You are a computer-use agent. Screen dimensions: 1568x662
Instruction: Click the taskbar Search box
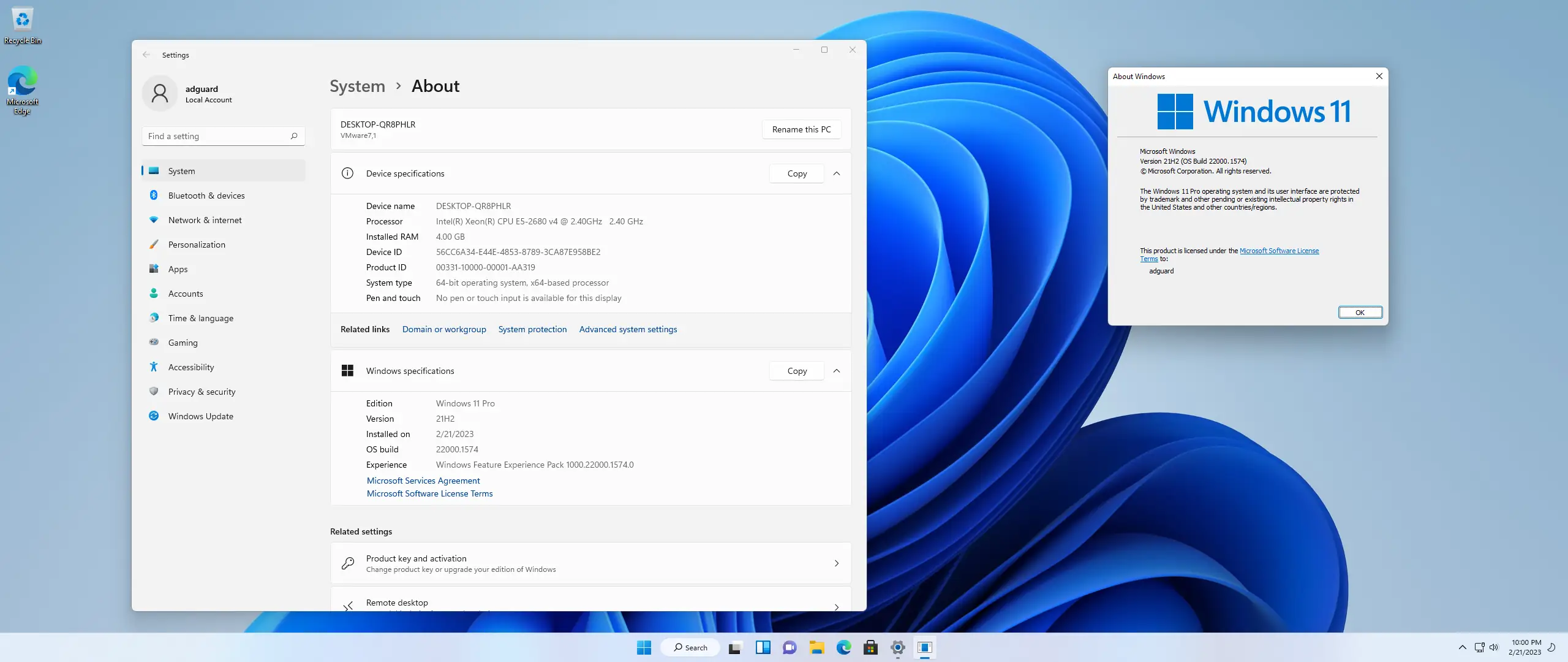click(x=690, y=647)
